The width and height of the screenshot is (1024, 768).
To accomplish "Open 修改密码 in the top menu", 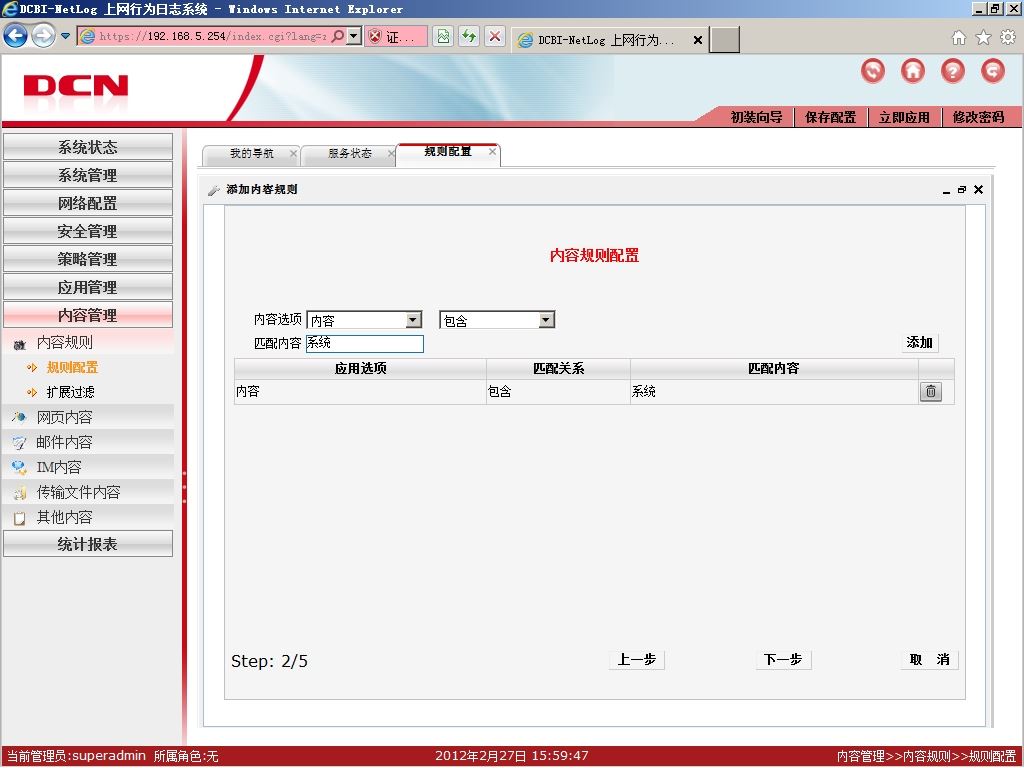I will (978, 118).
